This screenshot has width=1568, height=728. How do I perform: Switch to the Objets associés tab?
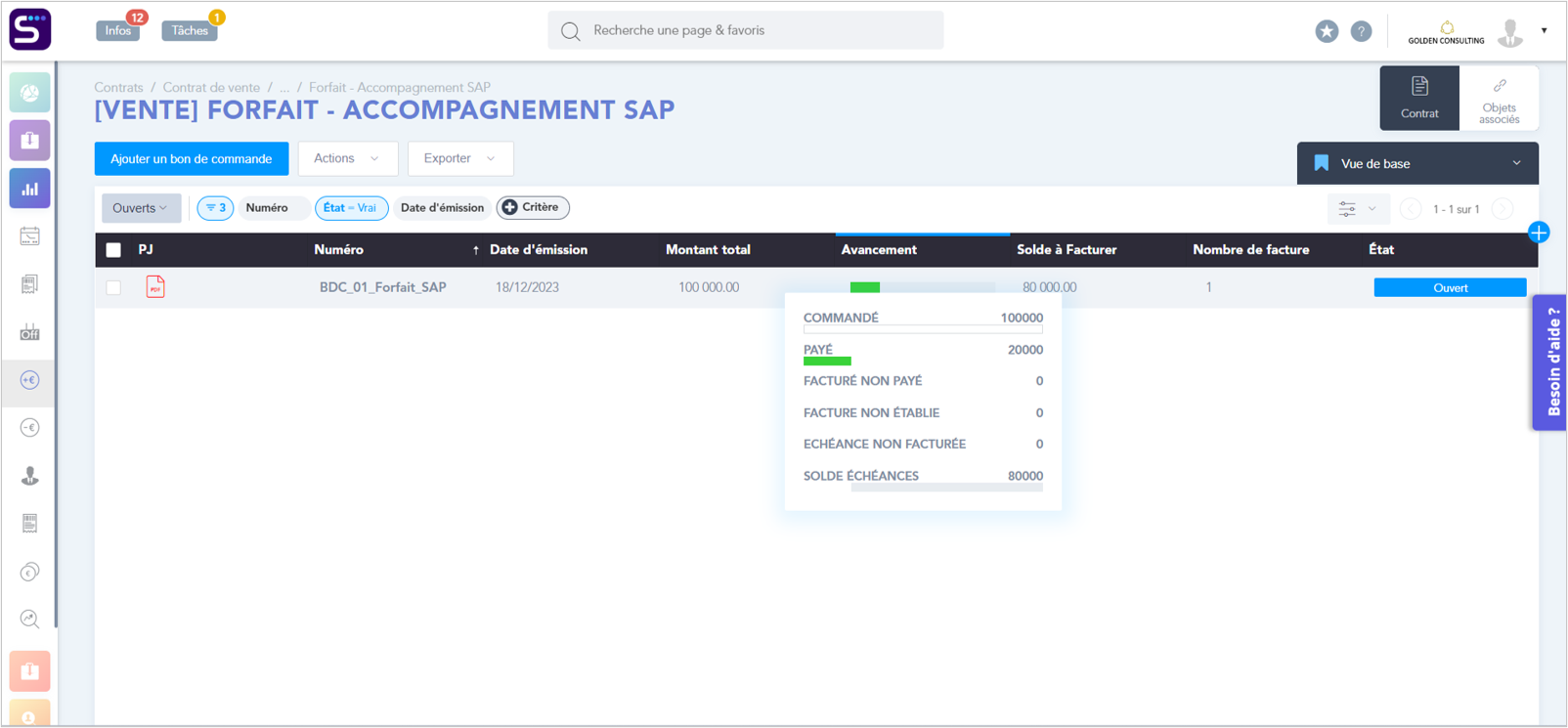click(x=1499, y=98)
